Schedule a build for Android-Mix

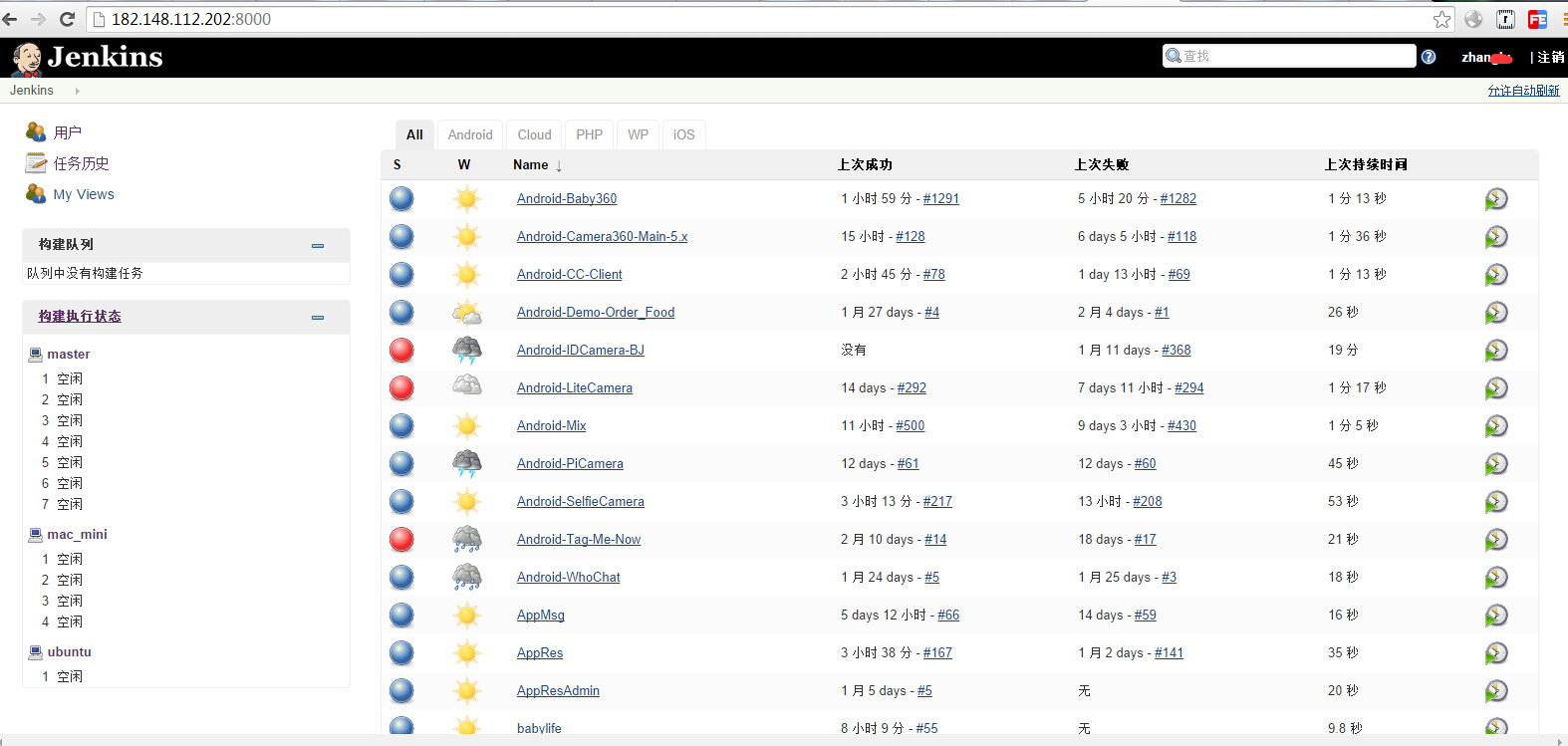pyautogui.click(x=1496, y=426)
